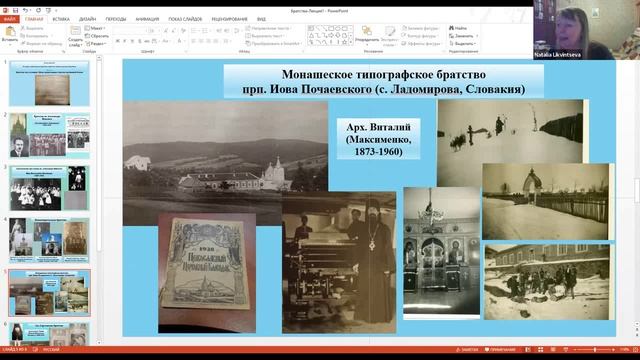Switch to the ПЕРЕХОДЫ (Transitions) tab
The width and height of the screenshot is (640, 360).
(x=116, y=19)
